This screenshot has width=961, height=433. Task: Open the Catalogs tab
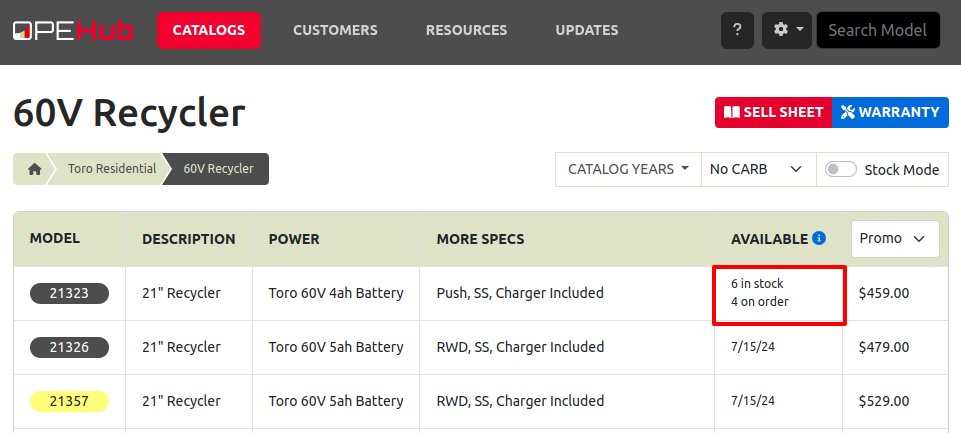click(209, 30)
